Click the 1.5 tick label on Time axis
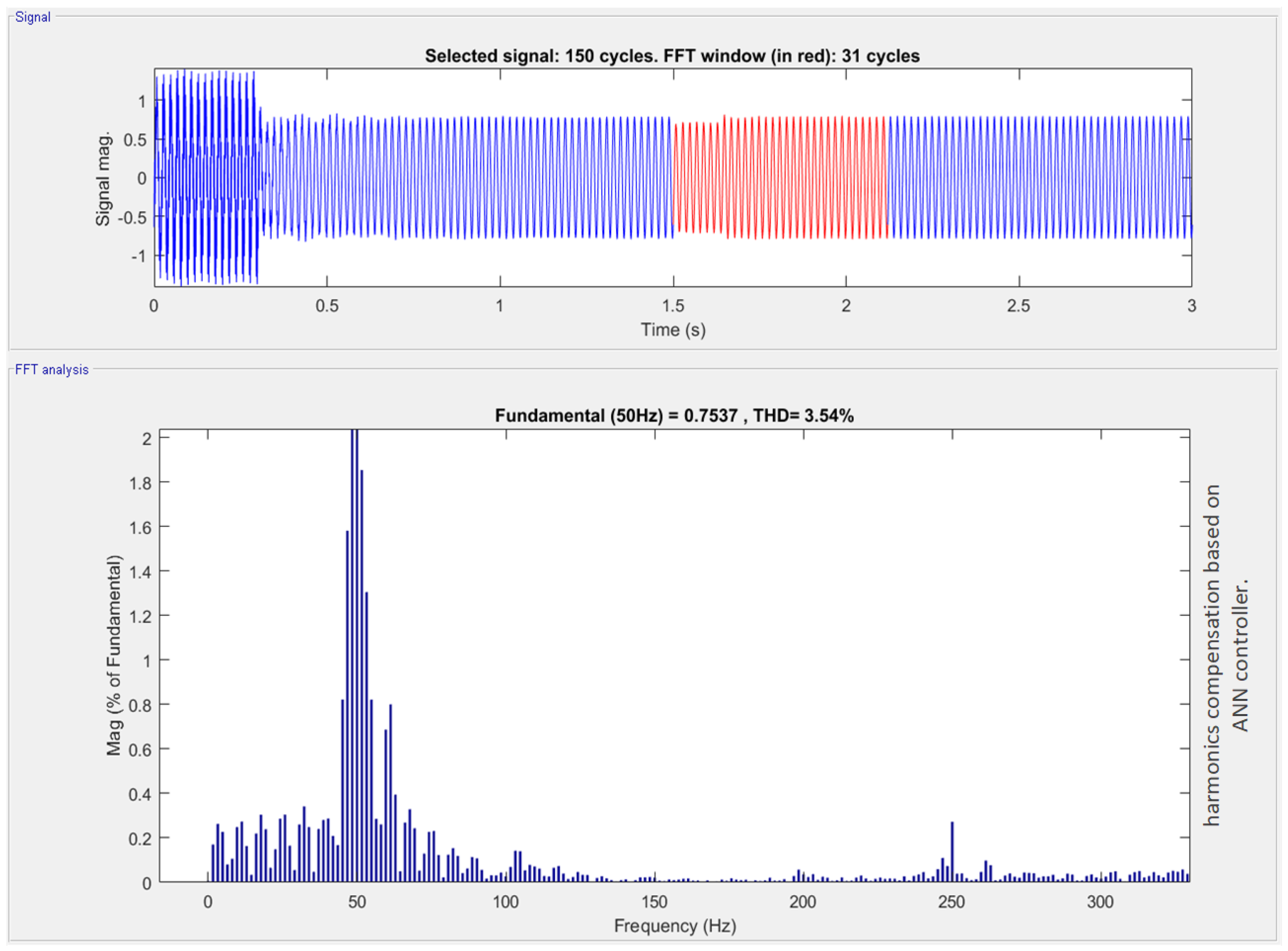 click(x=673, y=306)
